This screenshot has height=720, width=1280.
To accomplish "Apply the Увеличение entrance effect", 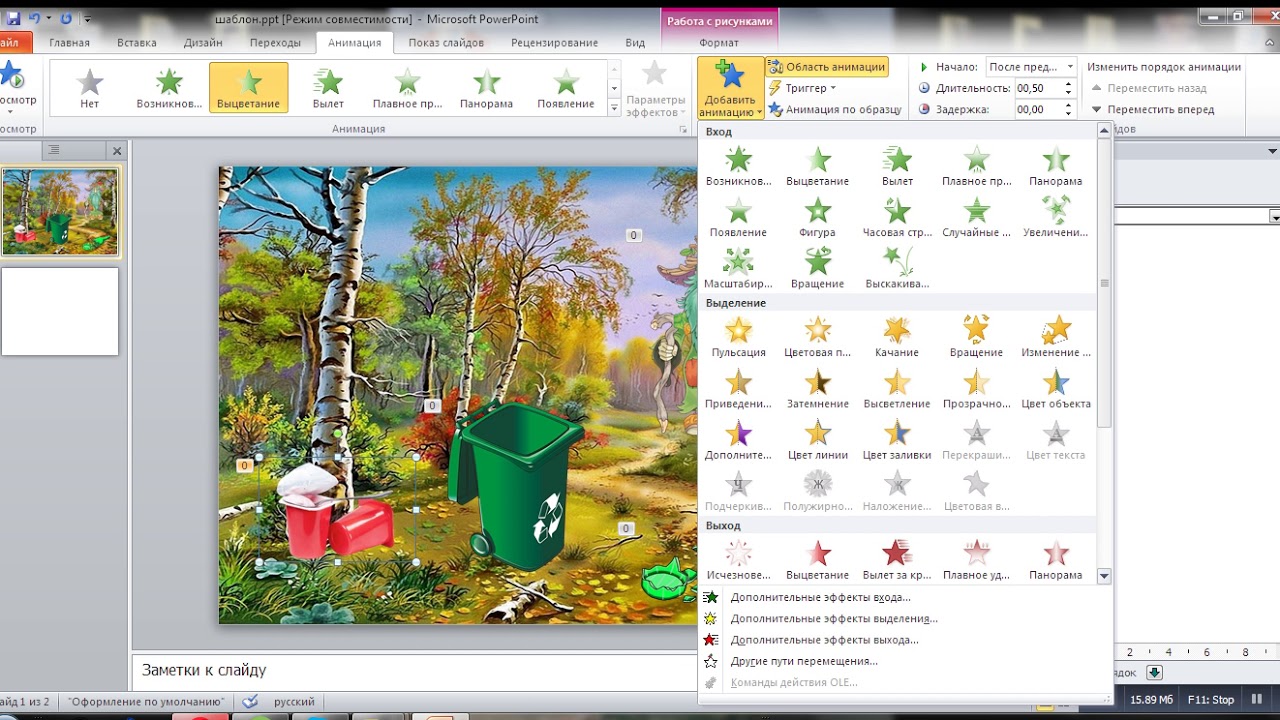I will coord(1056,217).
